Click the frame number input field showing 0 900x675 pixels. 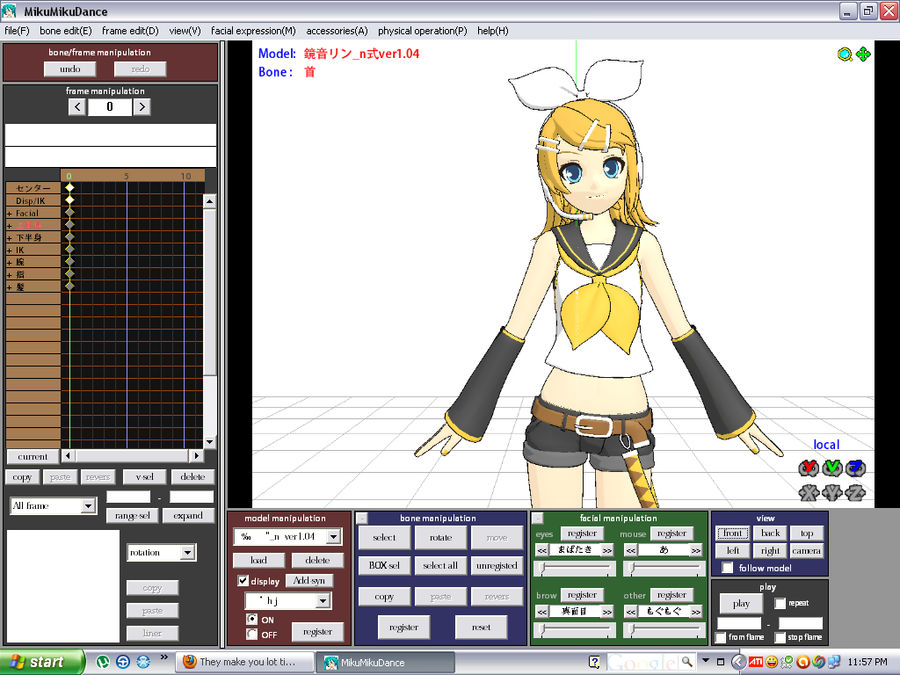click(x=109, y=106)
